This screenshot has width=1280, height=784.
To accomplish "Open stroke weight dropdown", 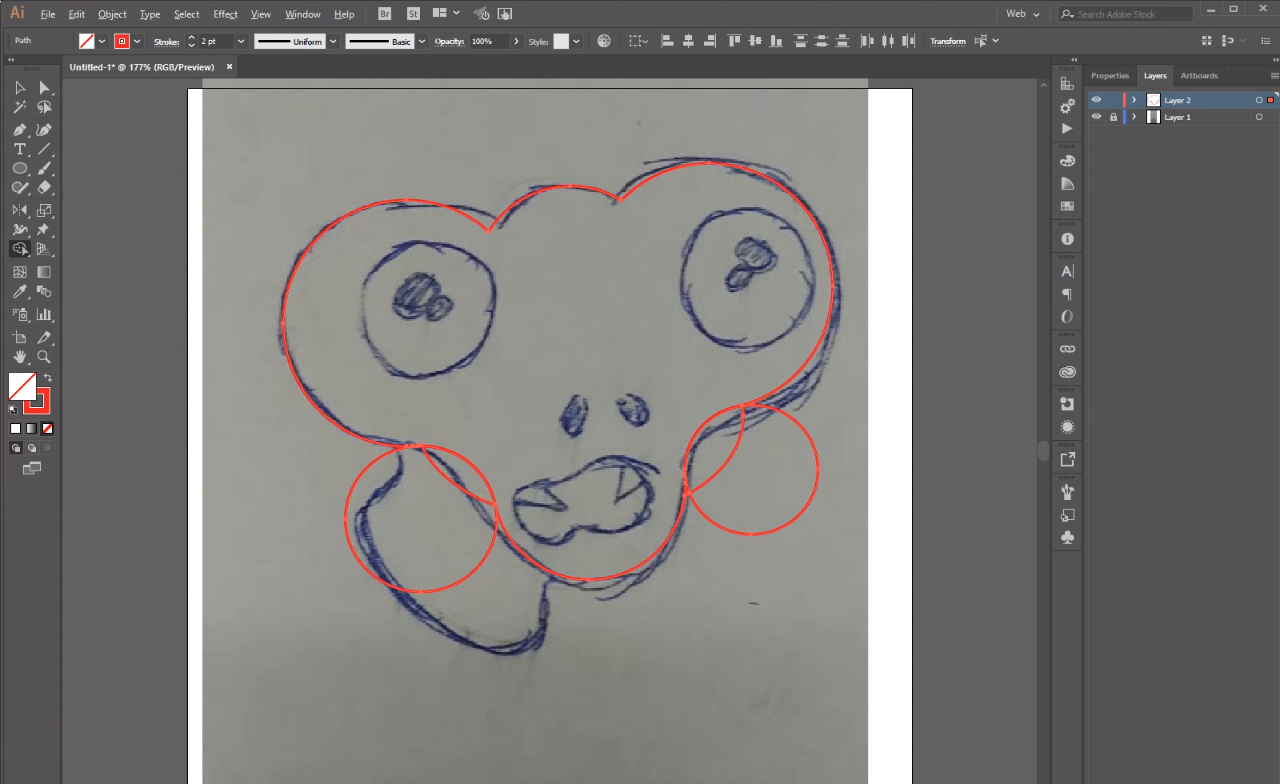I will pos(241,41).
